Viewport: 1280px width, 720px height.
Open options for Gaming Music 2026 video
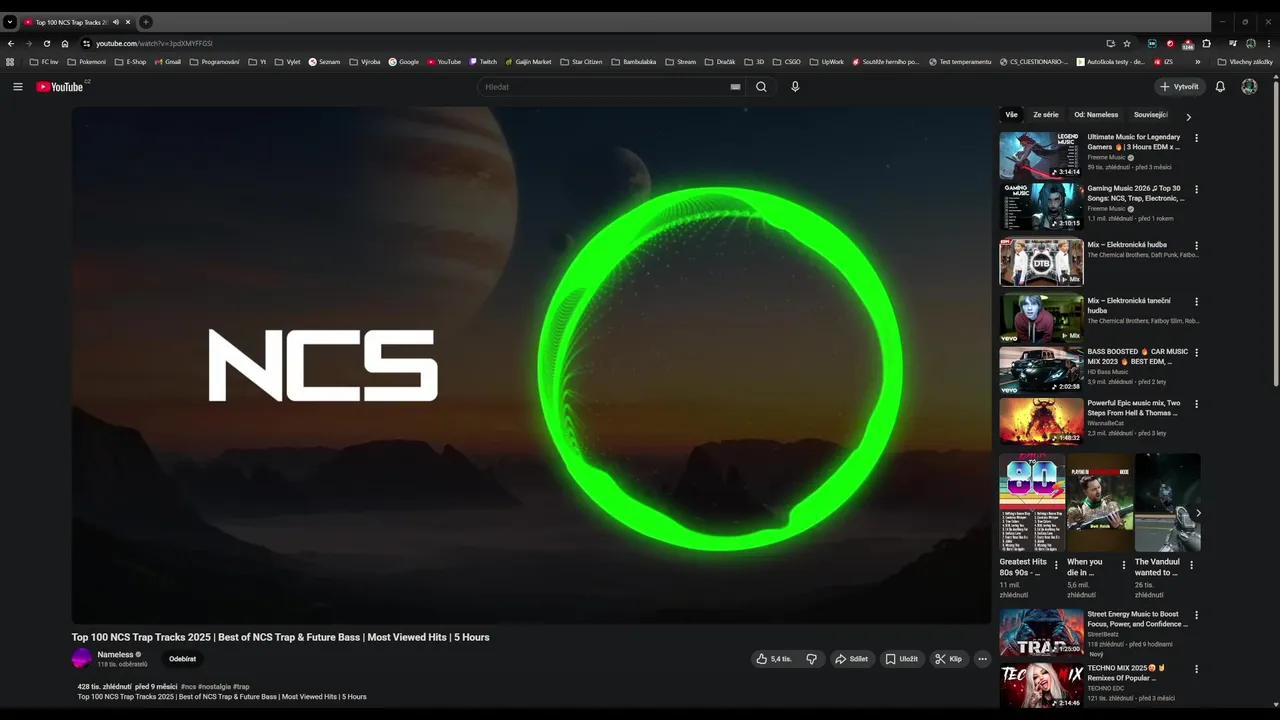point(1196,189)
